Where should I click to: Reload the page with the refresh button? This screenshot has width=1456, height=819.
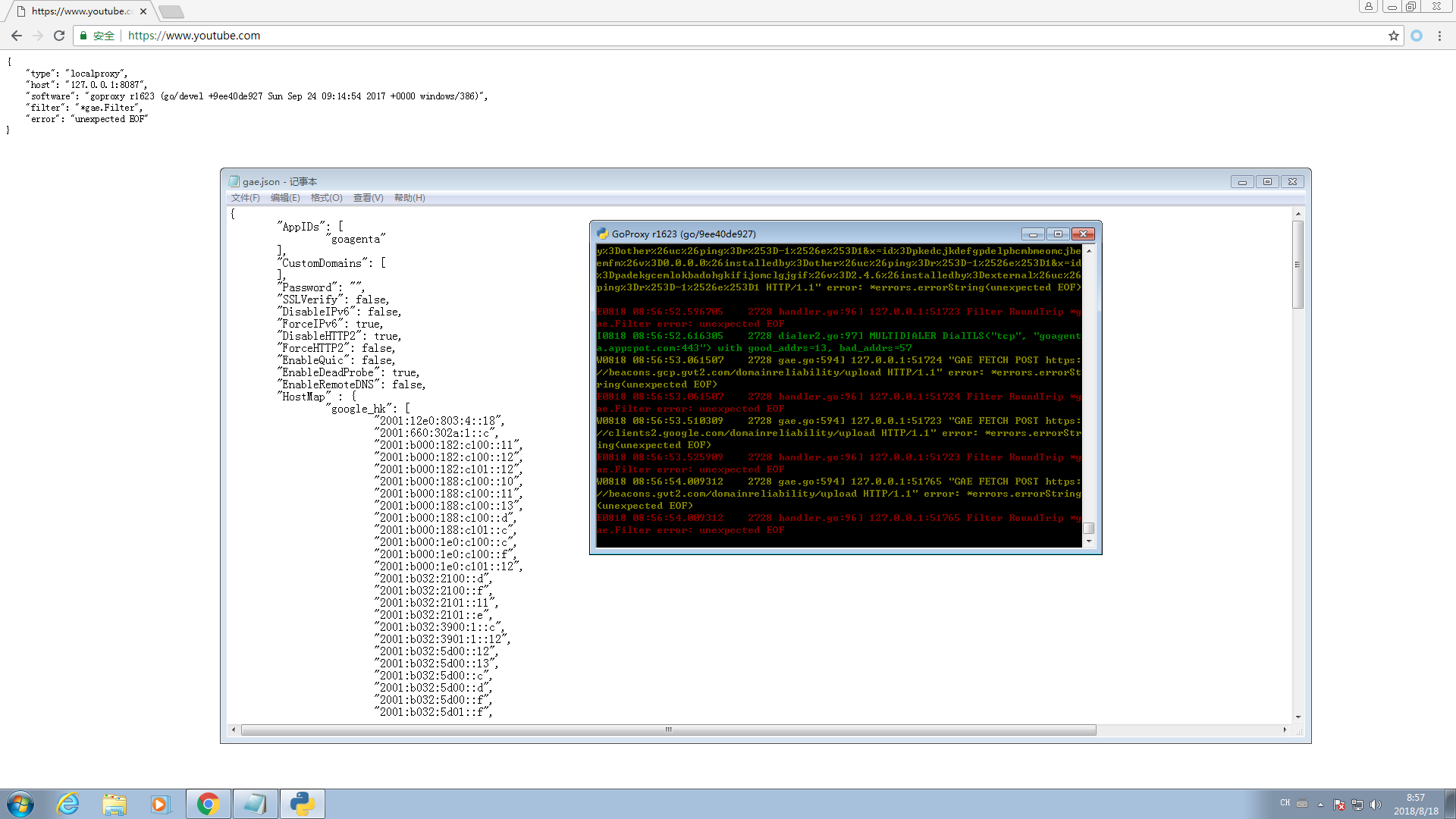(59, 36)
